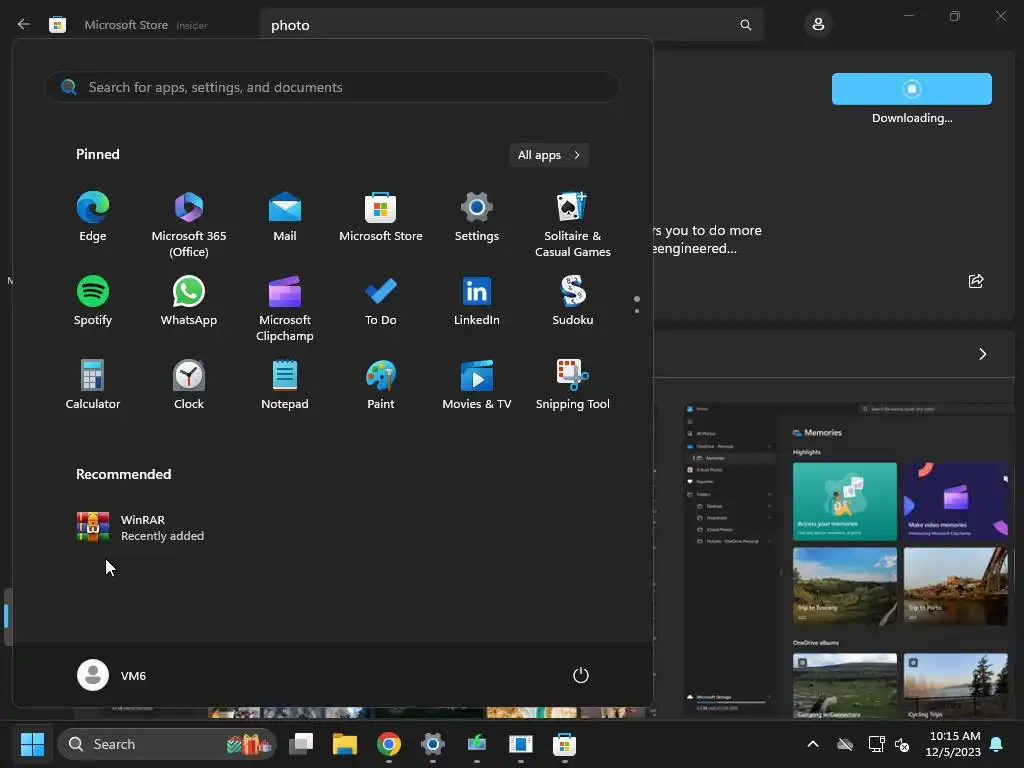Open File Explorer from taskbar
The width and height of the screenshot is (1024, 768).
345,744
